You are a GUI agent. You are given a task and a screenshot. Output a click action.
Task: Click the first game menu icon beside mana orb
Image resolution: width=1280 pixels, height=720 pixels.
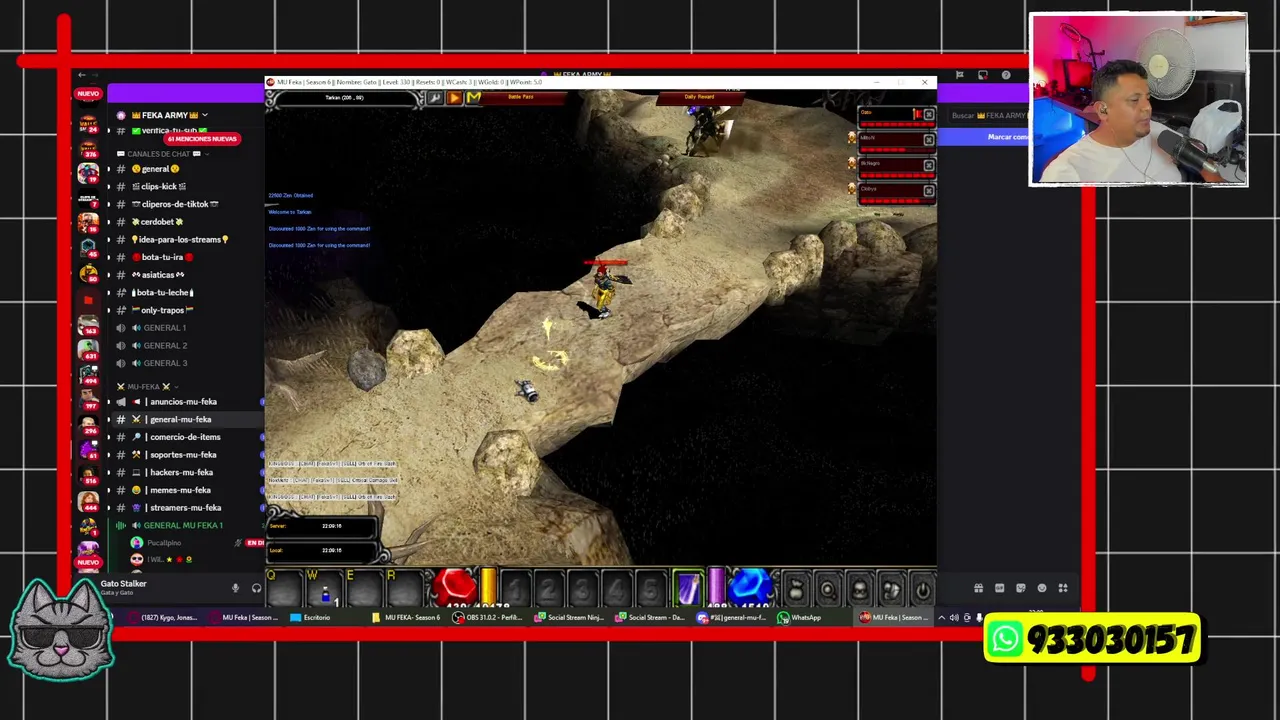[x=796, y=589]
